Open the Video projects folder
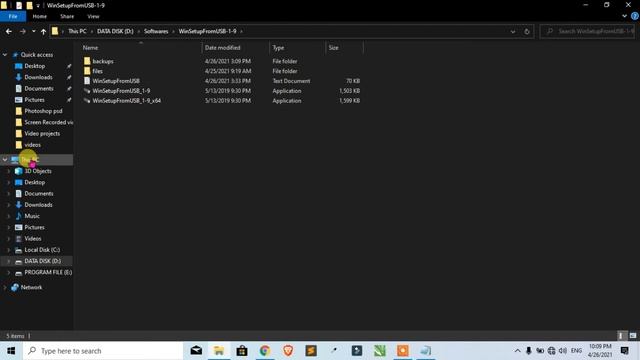 (x=42, y=133)
